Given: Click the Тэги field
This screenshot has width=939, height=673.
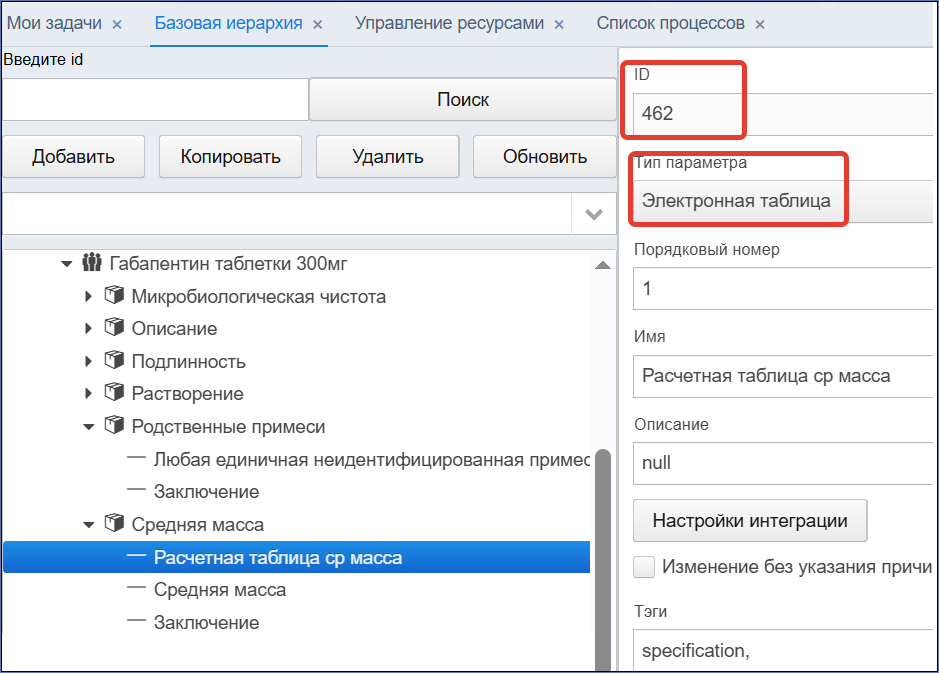Looking at the screenshot, I should pos(783,650).
